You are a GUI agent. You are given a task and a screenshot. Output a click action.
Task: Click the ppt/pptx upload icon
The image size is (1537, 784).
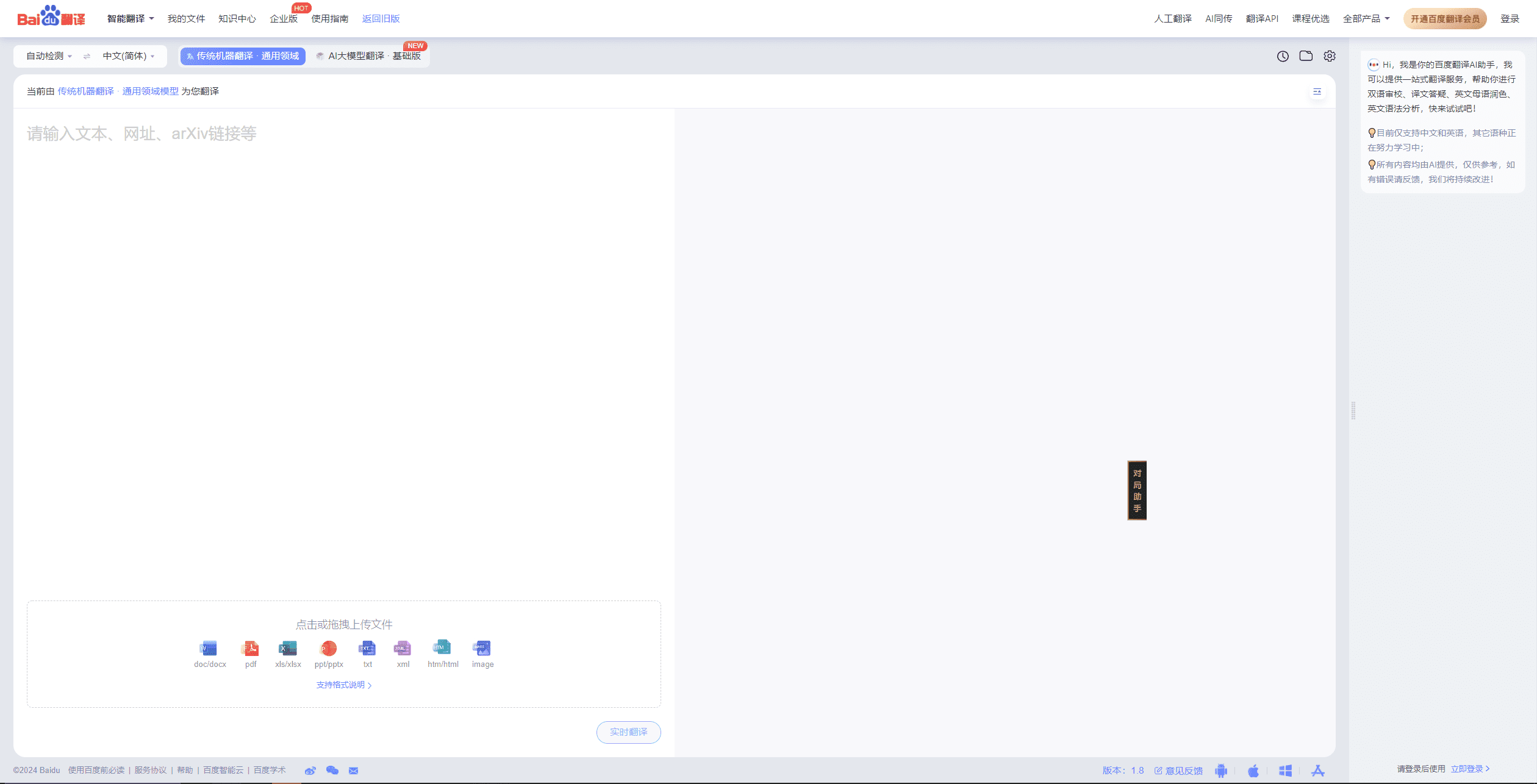click(329, 648)
